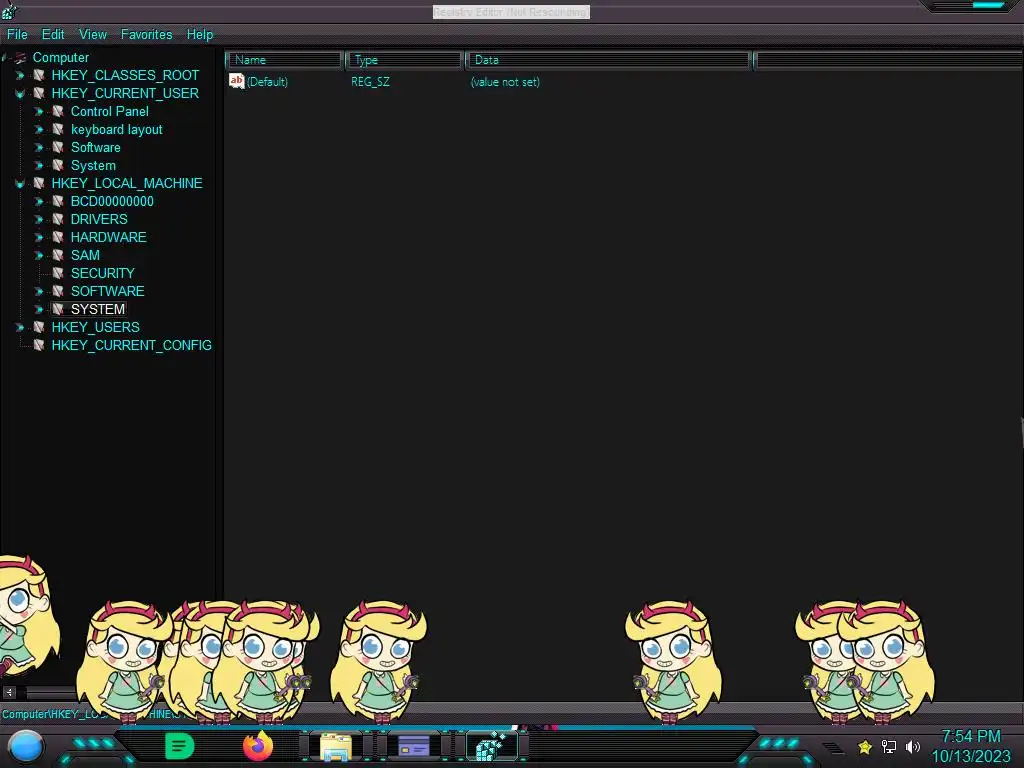Open the Favorites menu
Screen dimensions: 1024x768
pos(146,34)
